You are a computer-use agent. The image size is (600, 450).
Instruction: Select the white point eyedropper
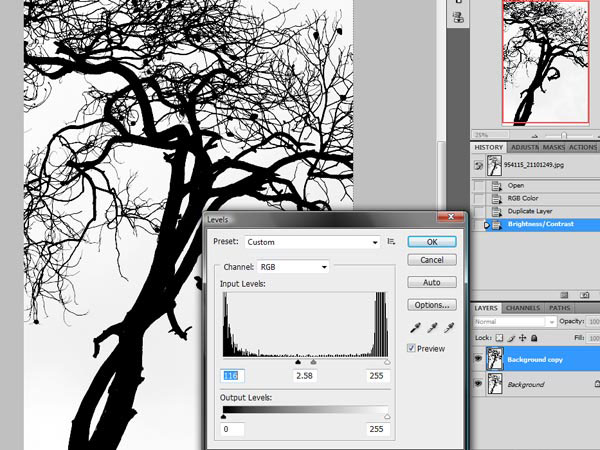coord(449,328)
